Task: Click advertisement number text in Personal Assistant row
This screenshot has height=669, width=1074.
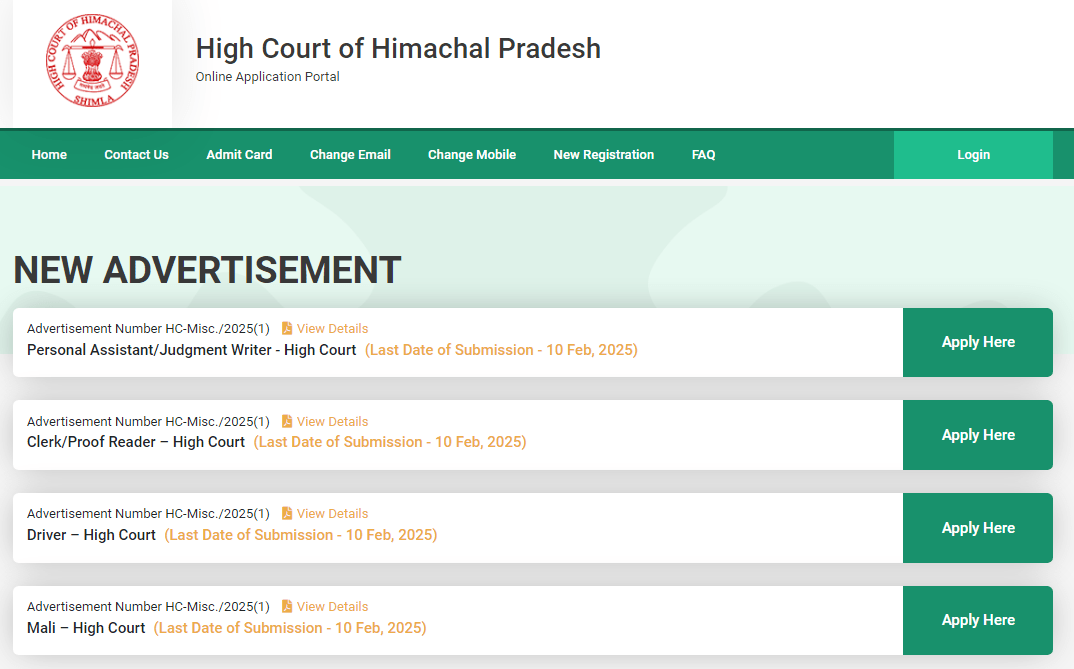Action: 148,329
